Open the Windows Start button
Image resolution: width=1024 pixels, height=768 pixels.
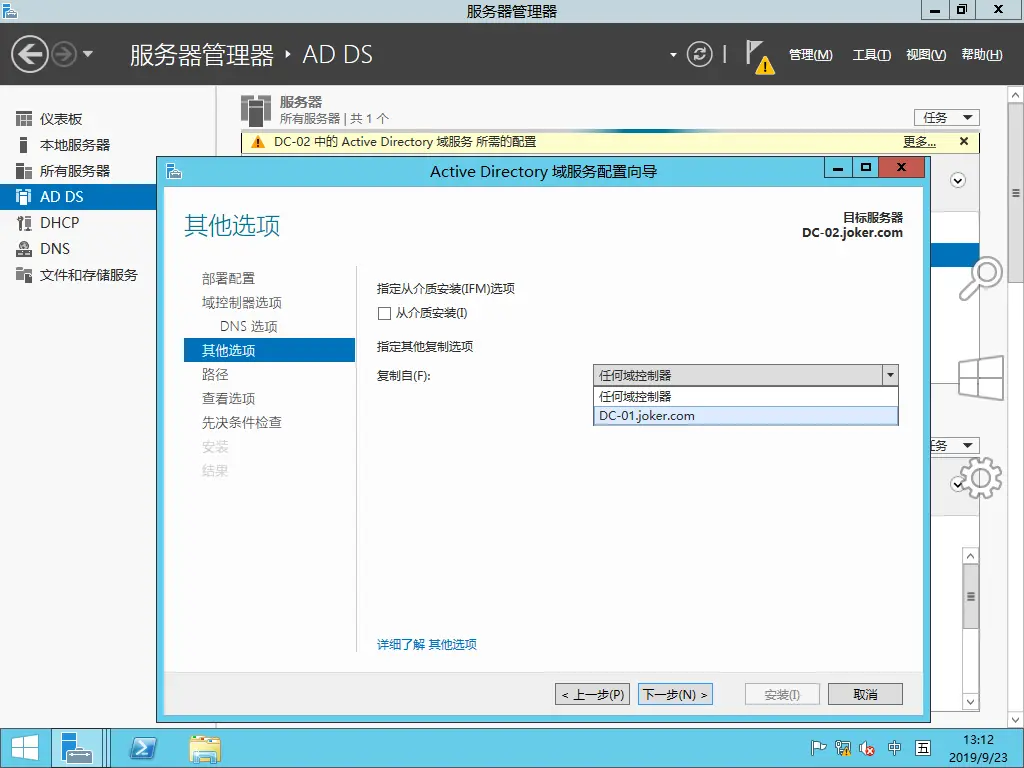[25, 748]
